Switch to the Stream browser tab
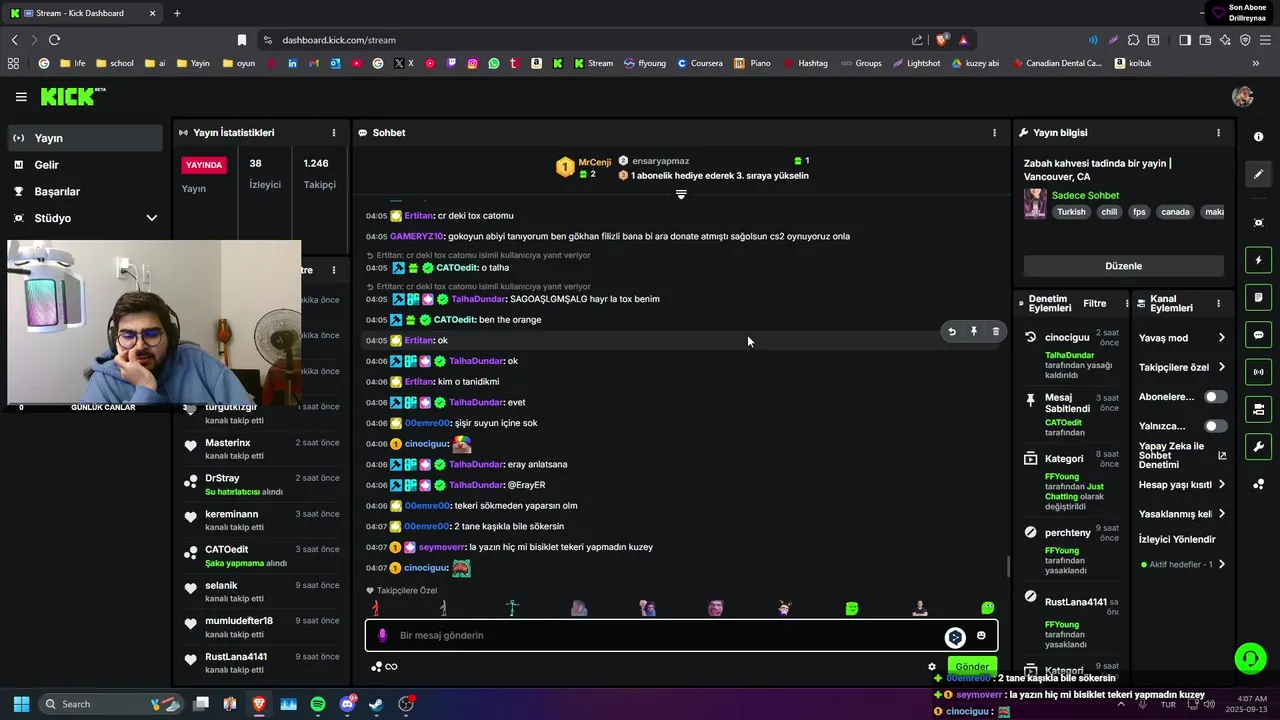Image resolution: width=1280 pixels, height=720 pixels. pyautogui.click(x=83, y=13)
